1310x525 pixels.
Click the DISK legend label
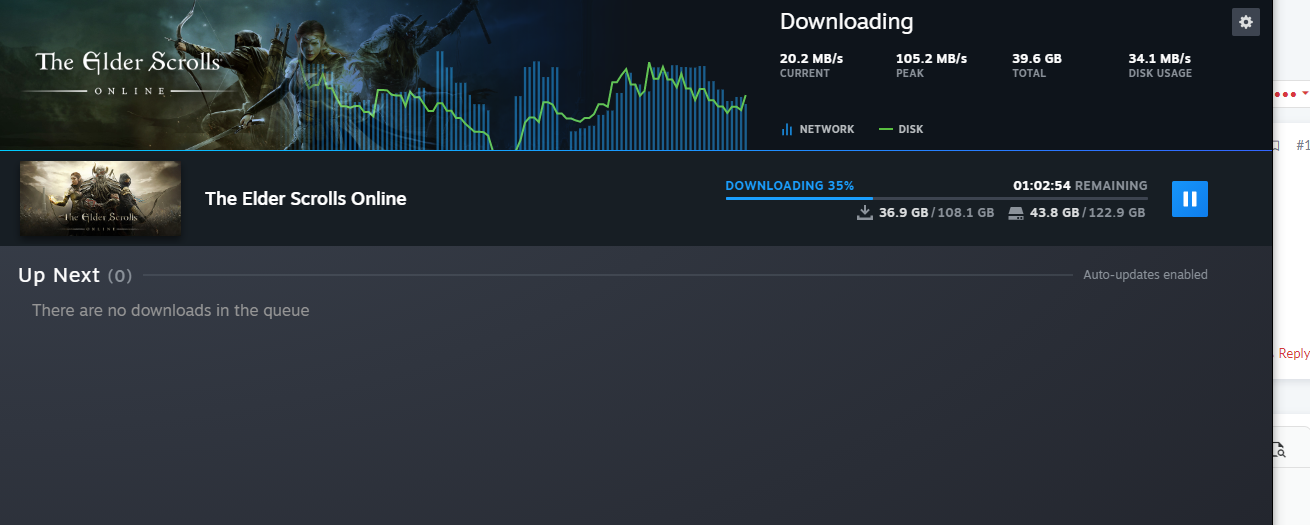pyautogui.click(x=911, y=129)
